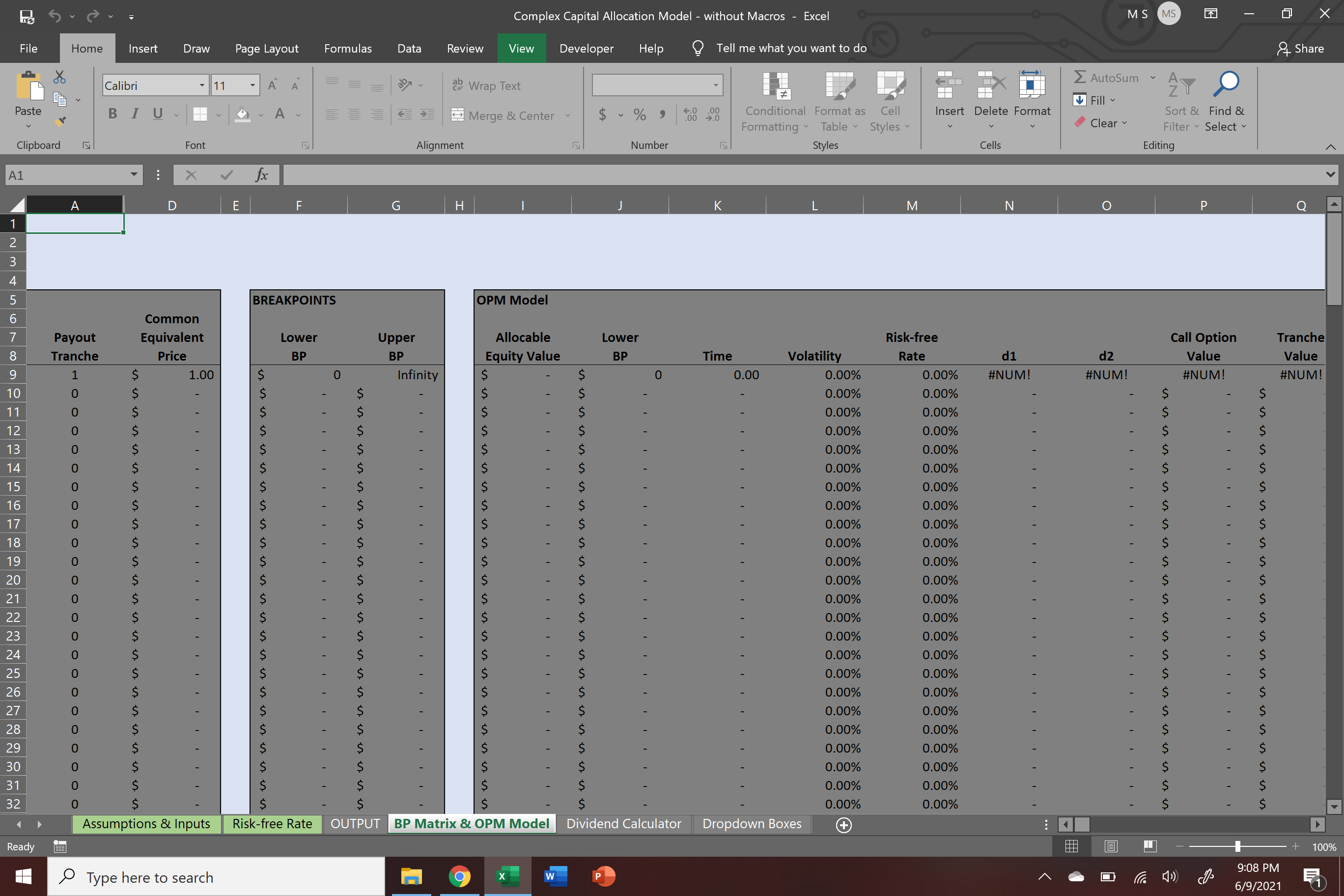Toggle Center horizontal alignment
Viewport: 1344px width, 896px height.
(x=354, y=114)
